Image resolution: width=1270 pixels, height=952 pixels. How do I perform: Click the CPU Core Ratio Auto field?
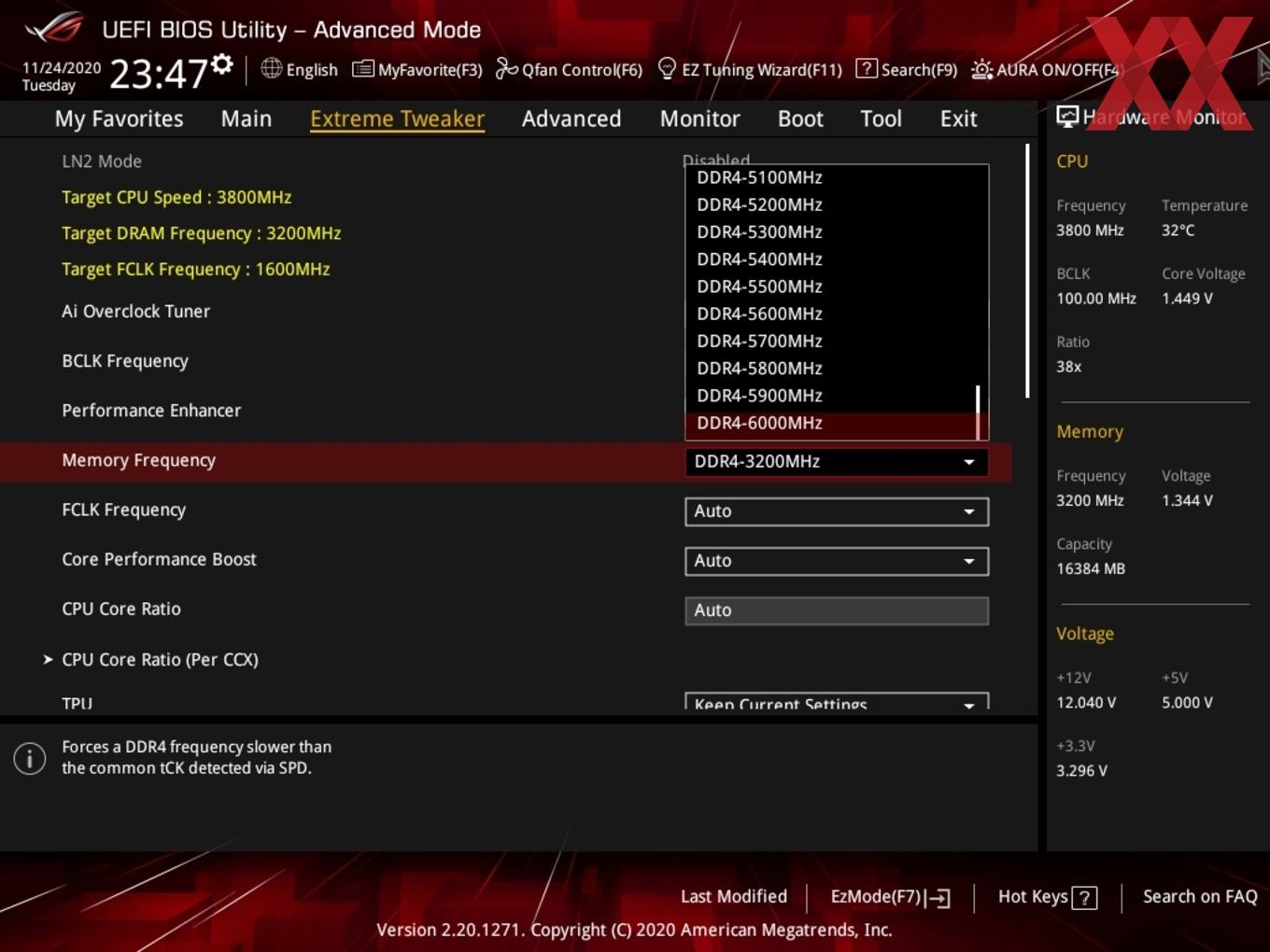[837, 610]
